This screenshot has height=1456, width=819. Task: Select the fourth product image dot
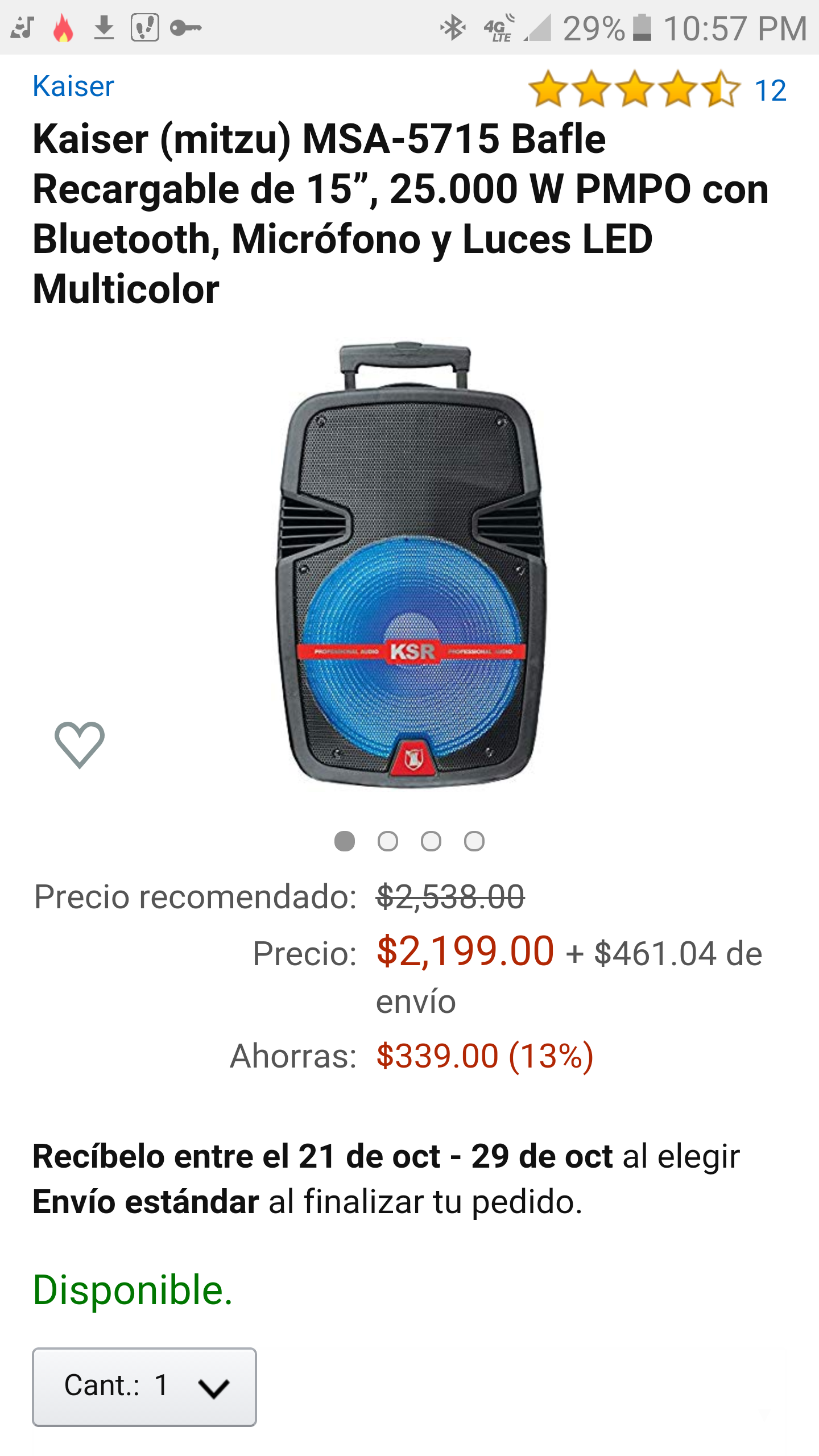[474, 841]
